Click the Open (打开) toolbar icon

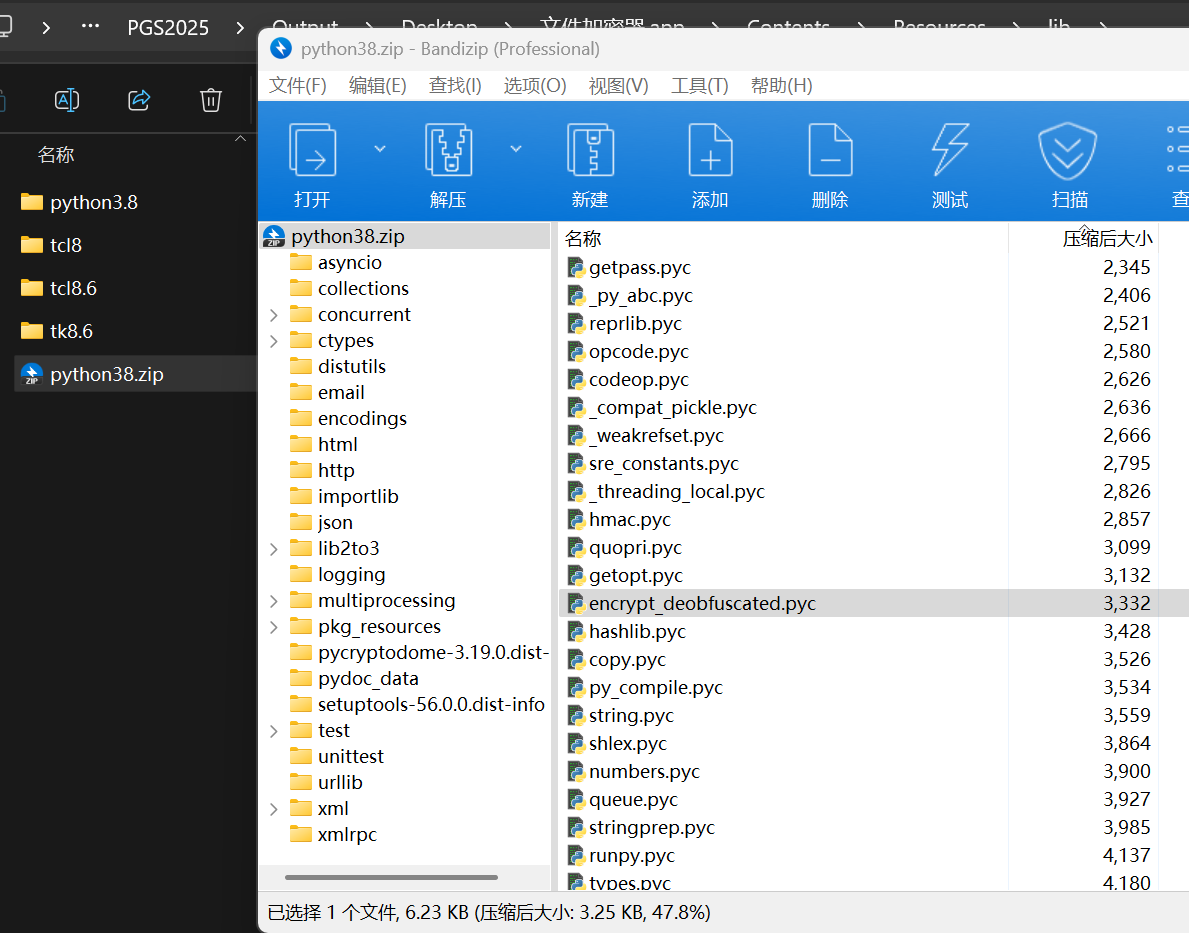pyautogui.click(x=312, y=152)
